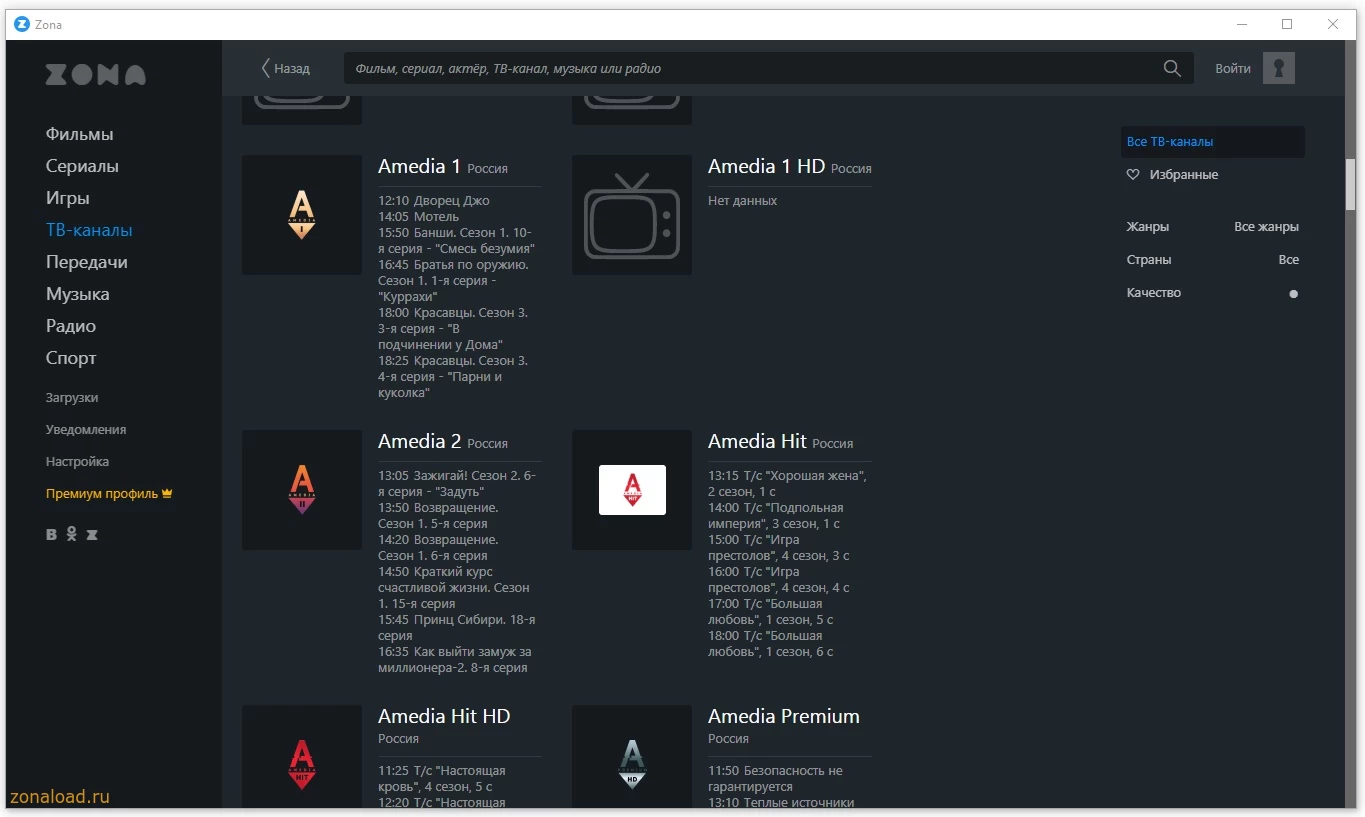
Task: Click the heart icon next to Избранные
Action: click(x=1133, y=175)
